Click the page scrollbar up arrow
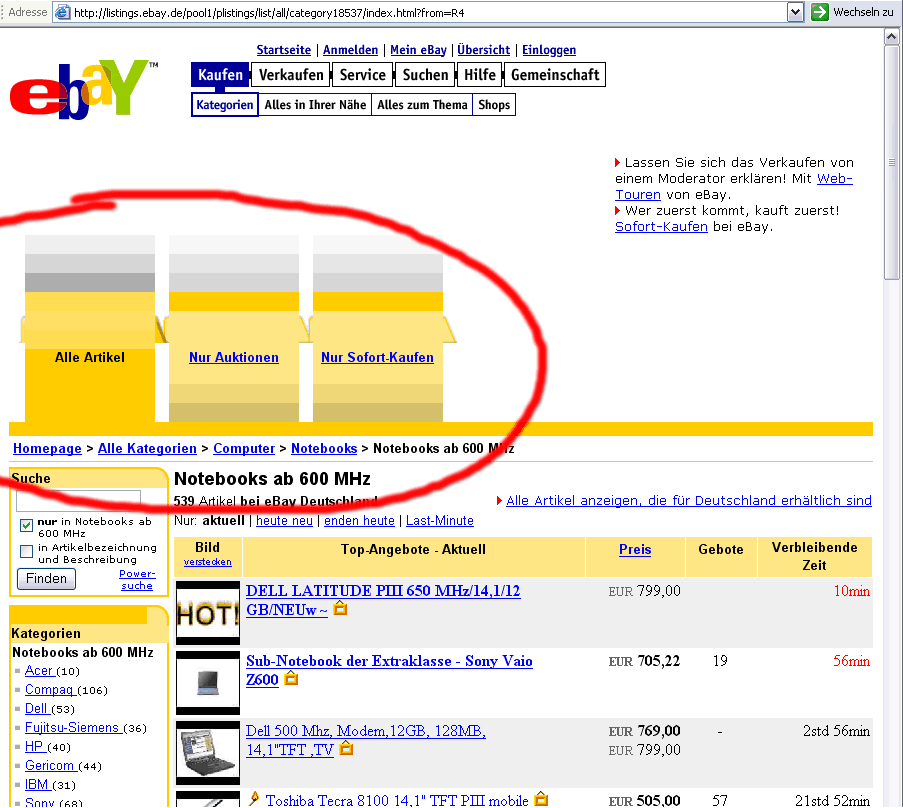 click(x=891, y=37)
